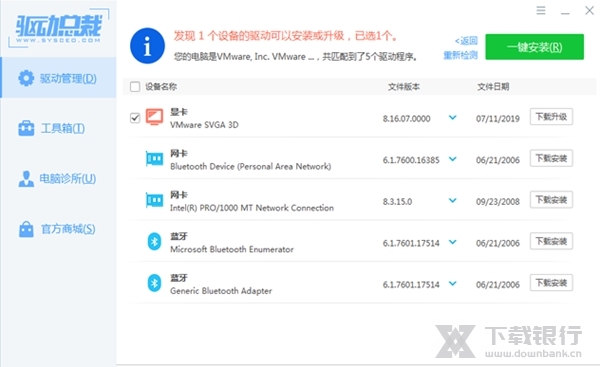Expand version dropdown for 8.16.07.0000
This screenshot has height=367, width=600.
(x=453, y=117)
